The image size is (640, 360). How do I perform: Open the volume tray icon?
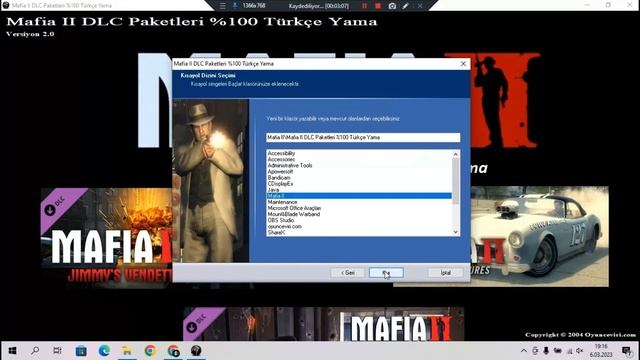pyautogui.click(x=580, y=351)
